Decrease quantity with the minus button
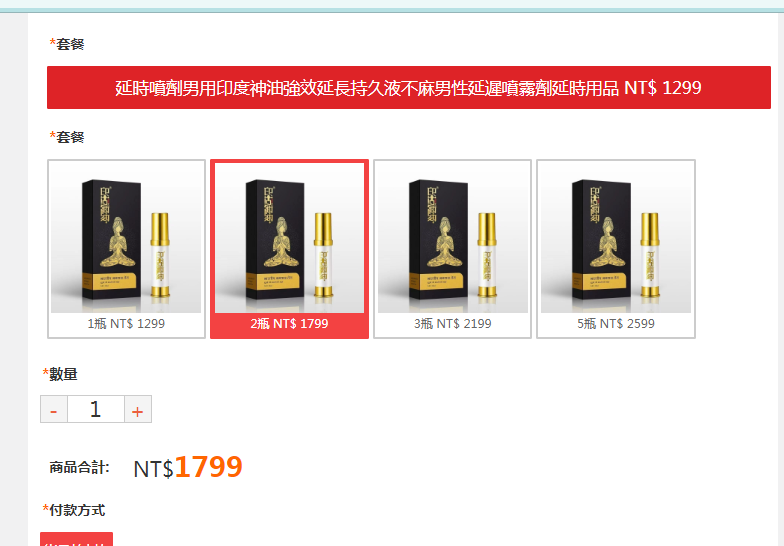 pyautogui.click(x=54, y=410)
